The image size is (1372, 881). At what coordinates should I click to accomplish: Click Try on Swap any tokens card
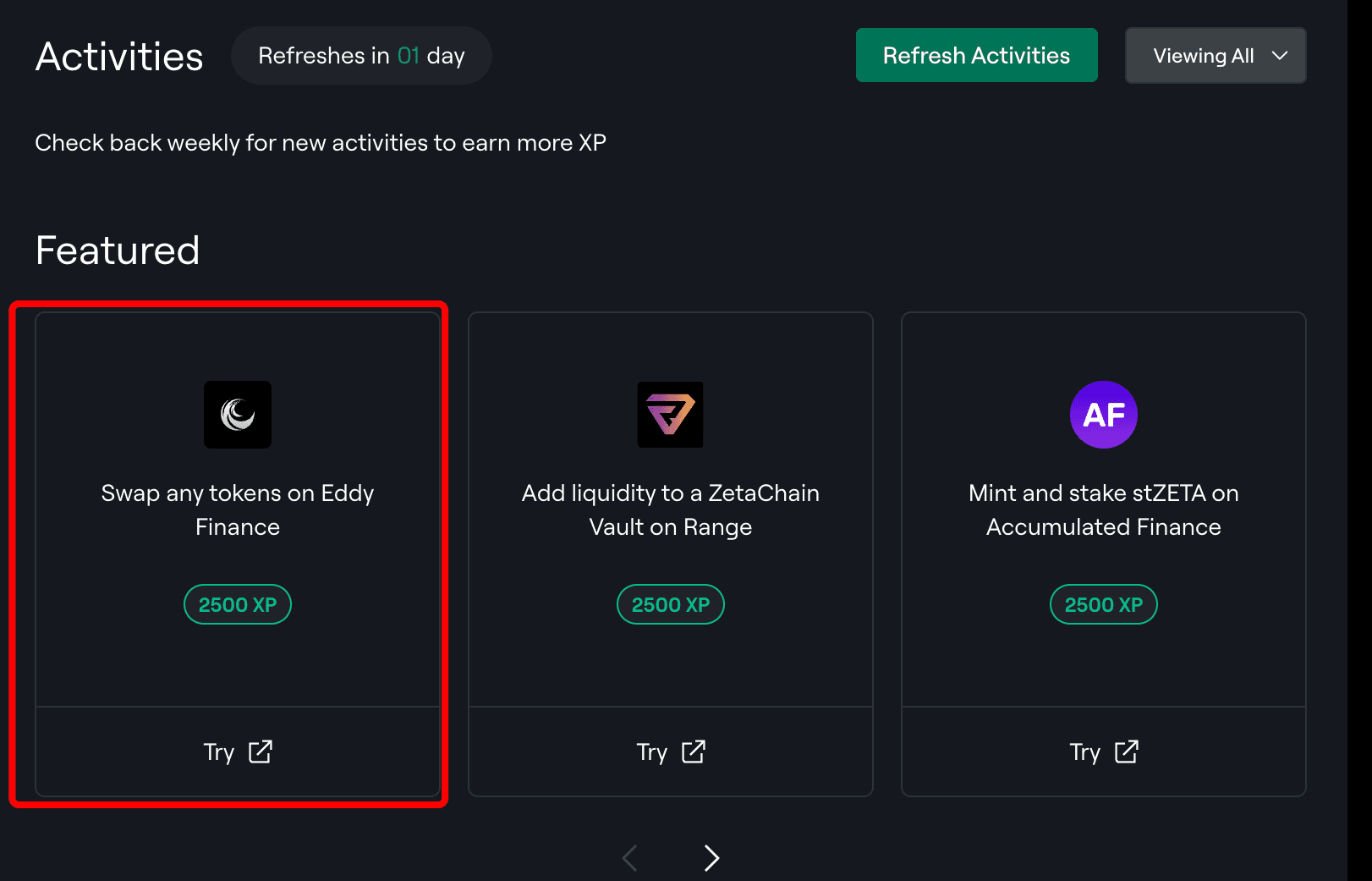click(x=238, y=752)
